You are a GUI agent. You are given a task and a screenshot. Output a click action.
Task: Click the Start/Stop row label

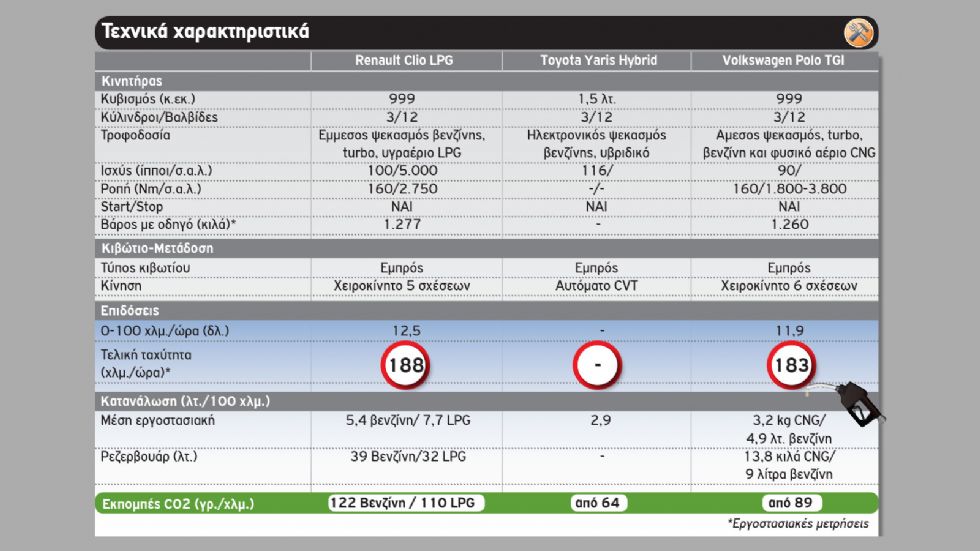coord(132,207)
